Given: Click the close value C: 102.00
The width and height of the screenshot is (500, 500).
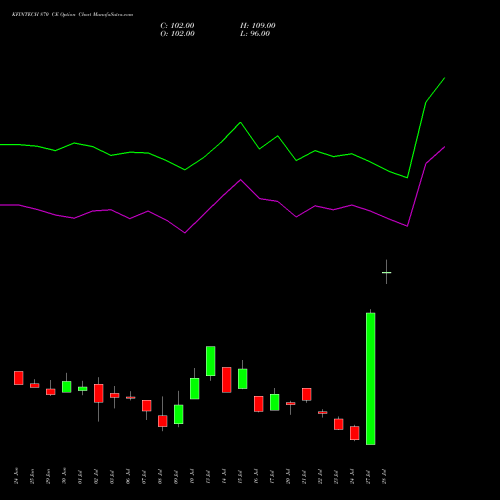Looking at the screenshot, I should click(177, 26).
